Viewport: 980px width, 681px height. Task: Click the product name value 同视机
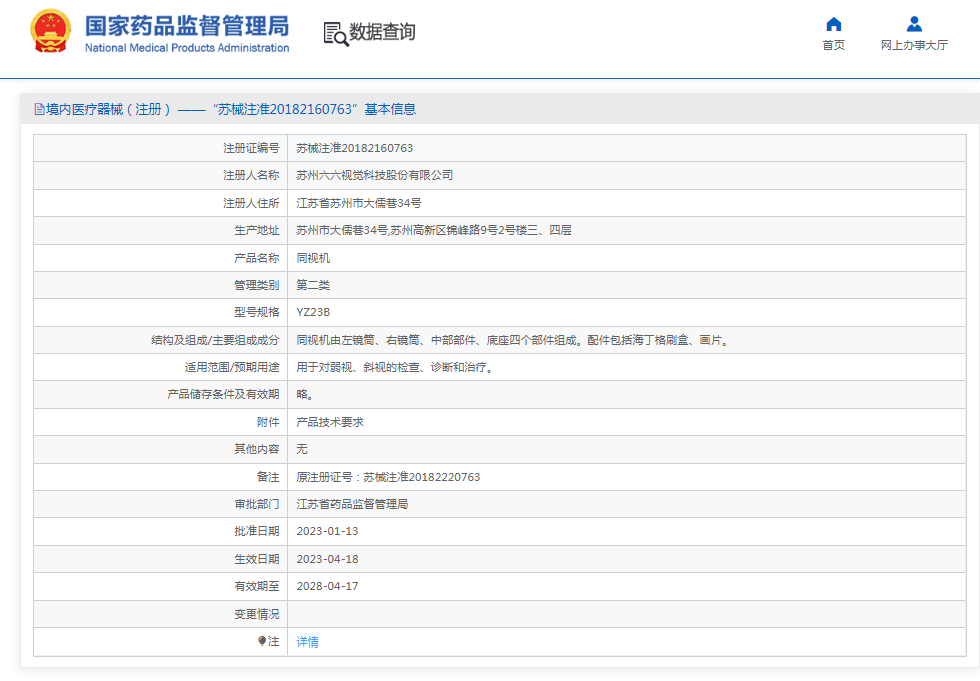(313, 258)
